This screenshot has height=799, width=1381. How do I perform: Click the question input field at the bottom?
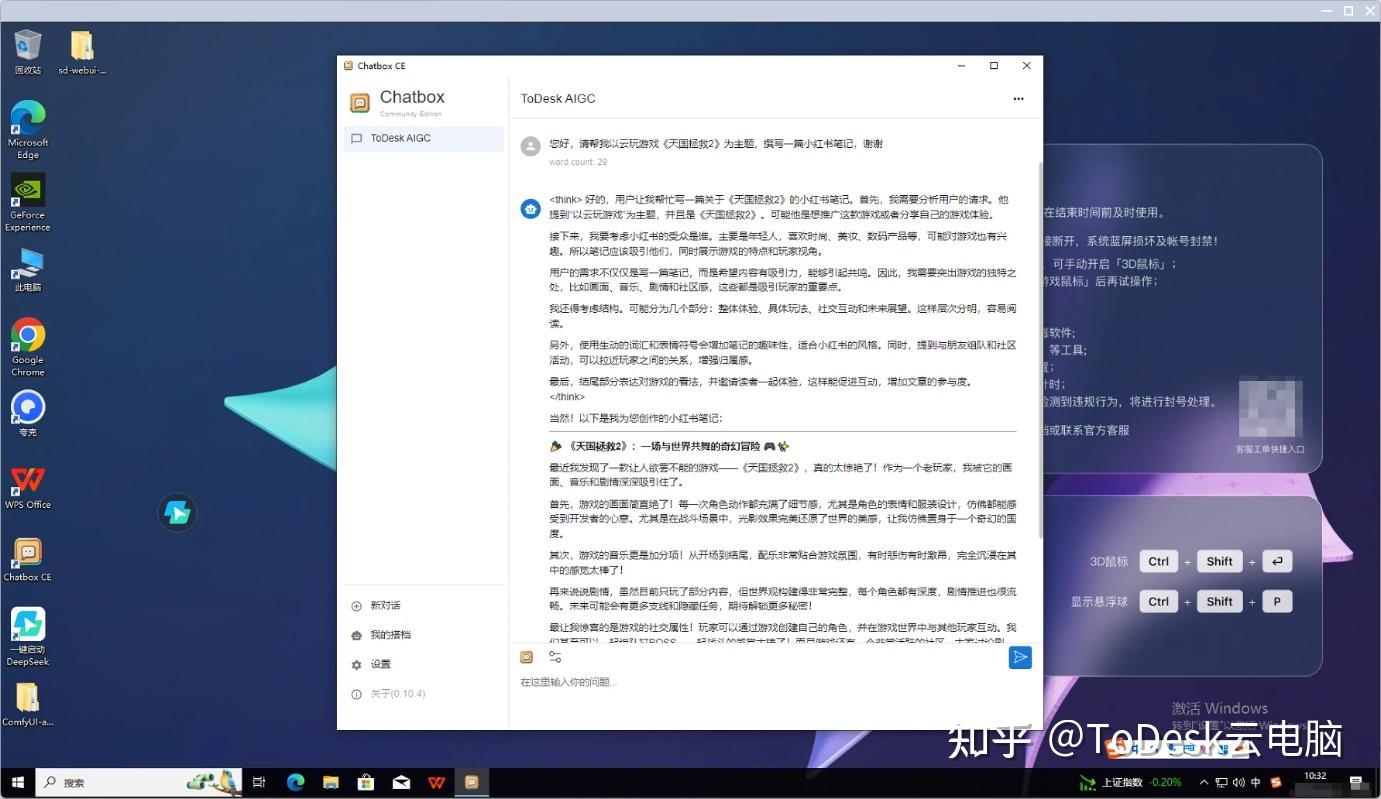click(x=700, y=682)
